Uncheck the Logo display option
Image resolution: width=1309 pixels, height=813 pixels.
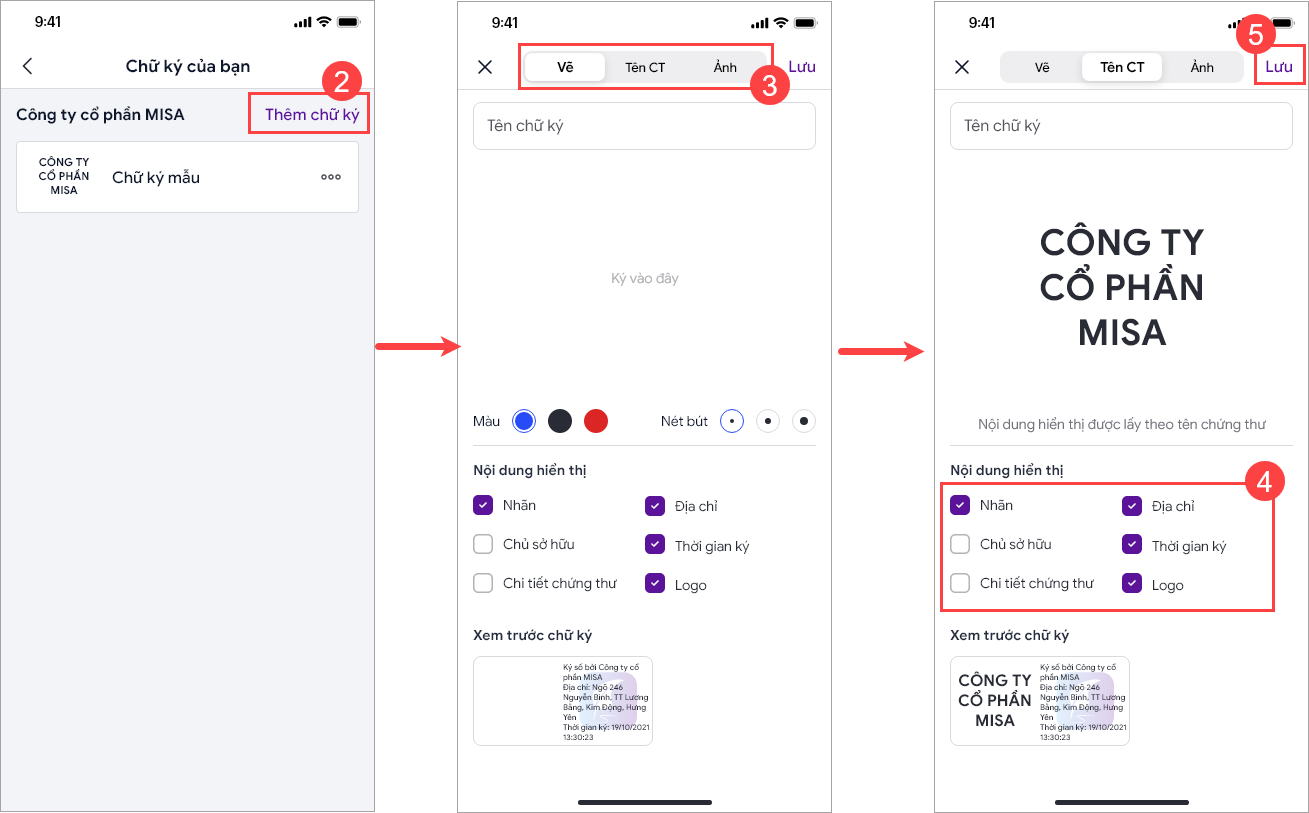click(1132, 583)
